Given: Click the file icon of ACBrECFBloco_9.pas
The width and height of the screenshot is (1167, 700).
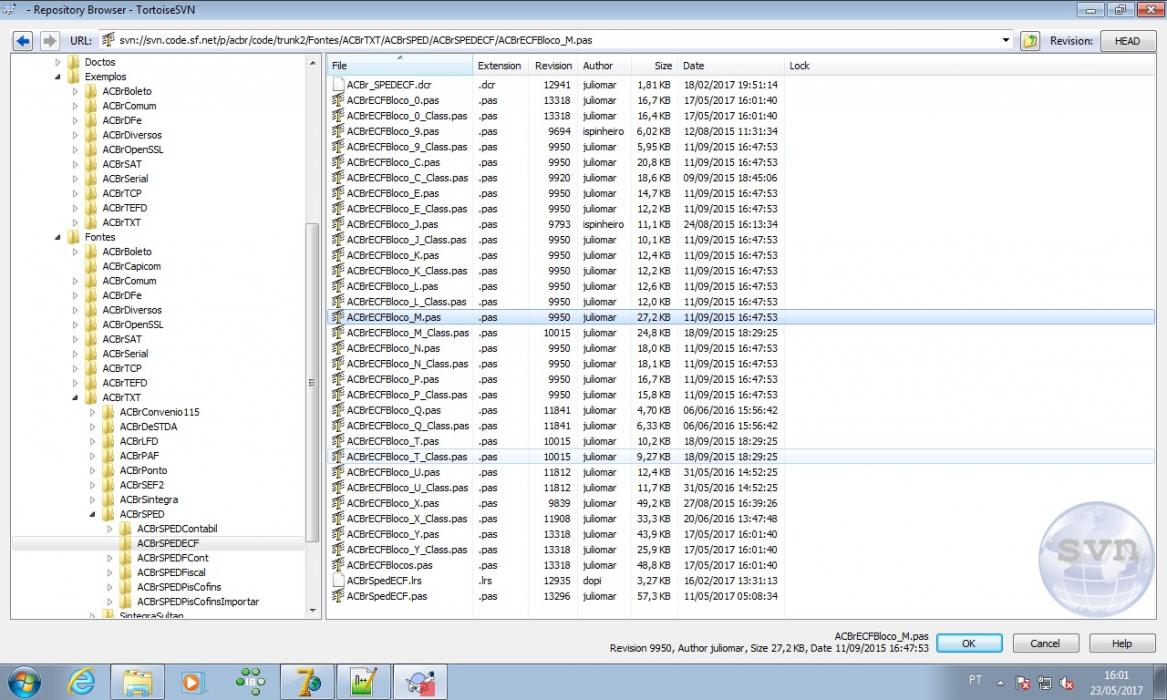Looking at the screenshot, I should tap(338, 132).
